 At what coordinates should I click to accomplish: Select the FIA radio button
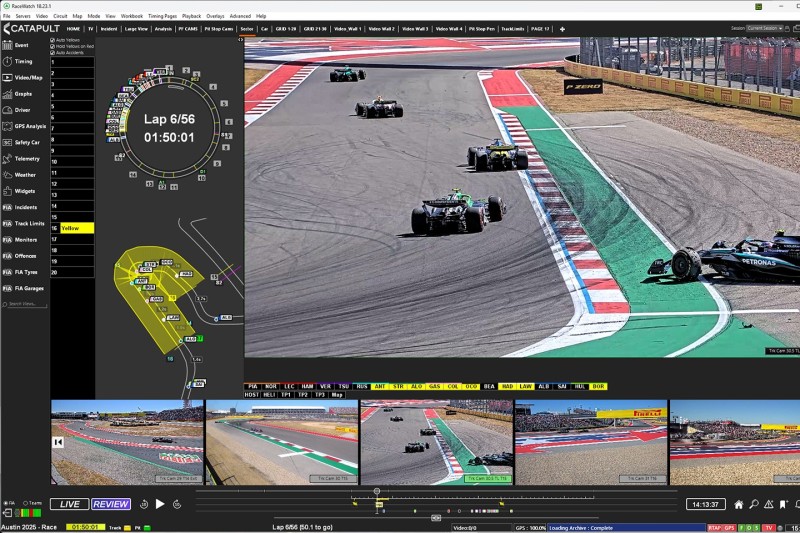pyautogui.click(x=6, y=503)
